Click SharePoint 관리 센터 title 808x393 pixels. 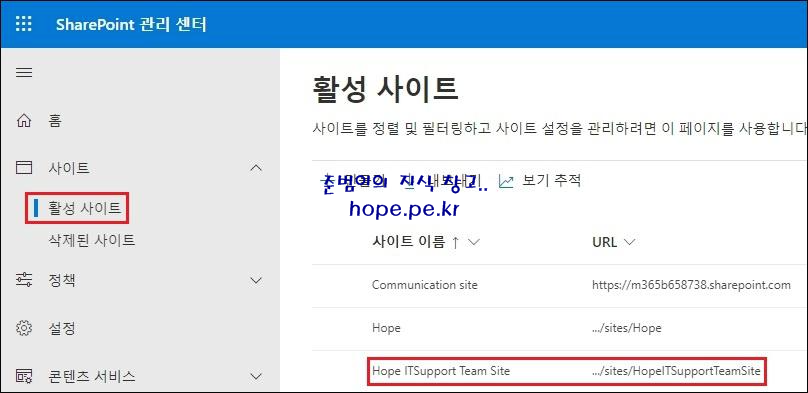131,24
